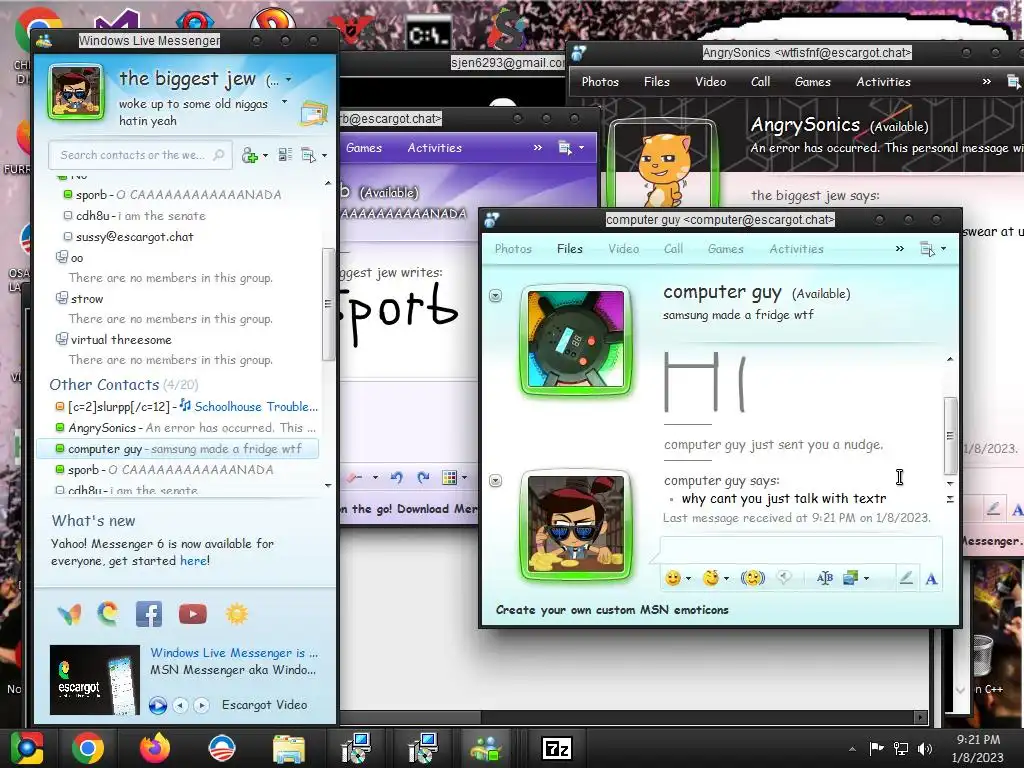Switch to text typing mode in computer guy chat
The image size is (1024, 768).
click(931, 578)
